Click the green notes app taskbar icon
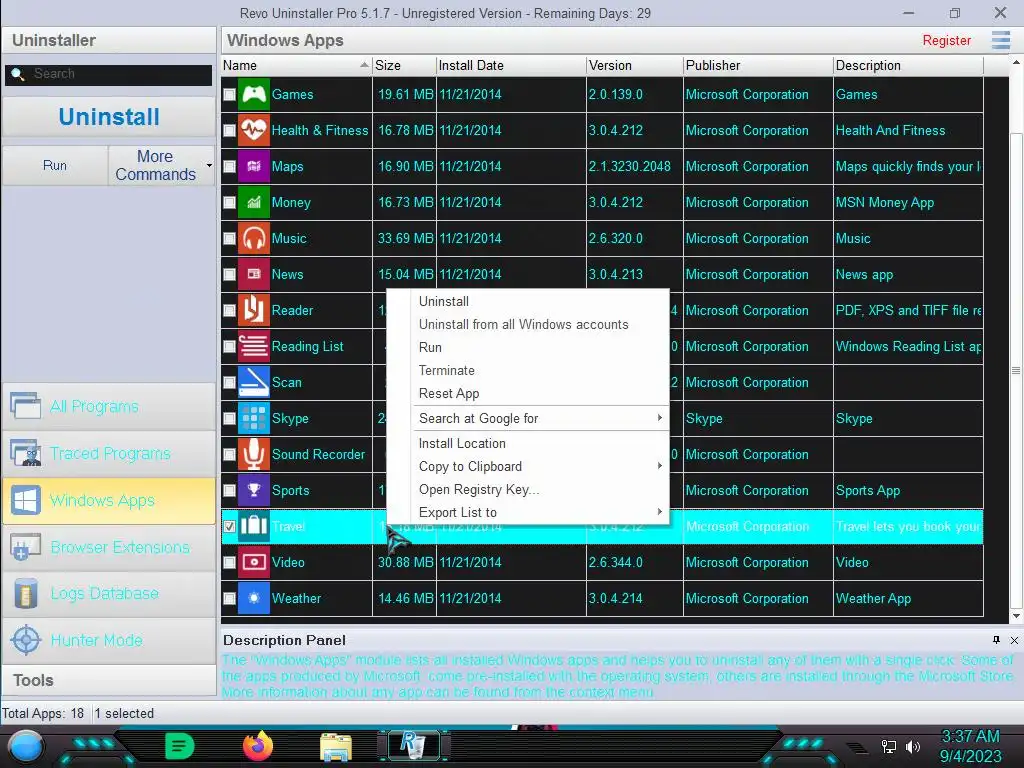The image size is (1024, 768). pyautogui.click(x=180, y=746)
